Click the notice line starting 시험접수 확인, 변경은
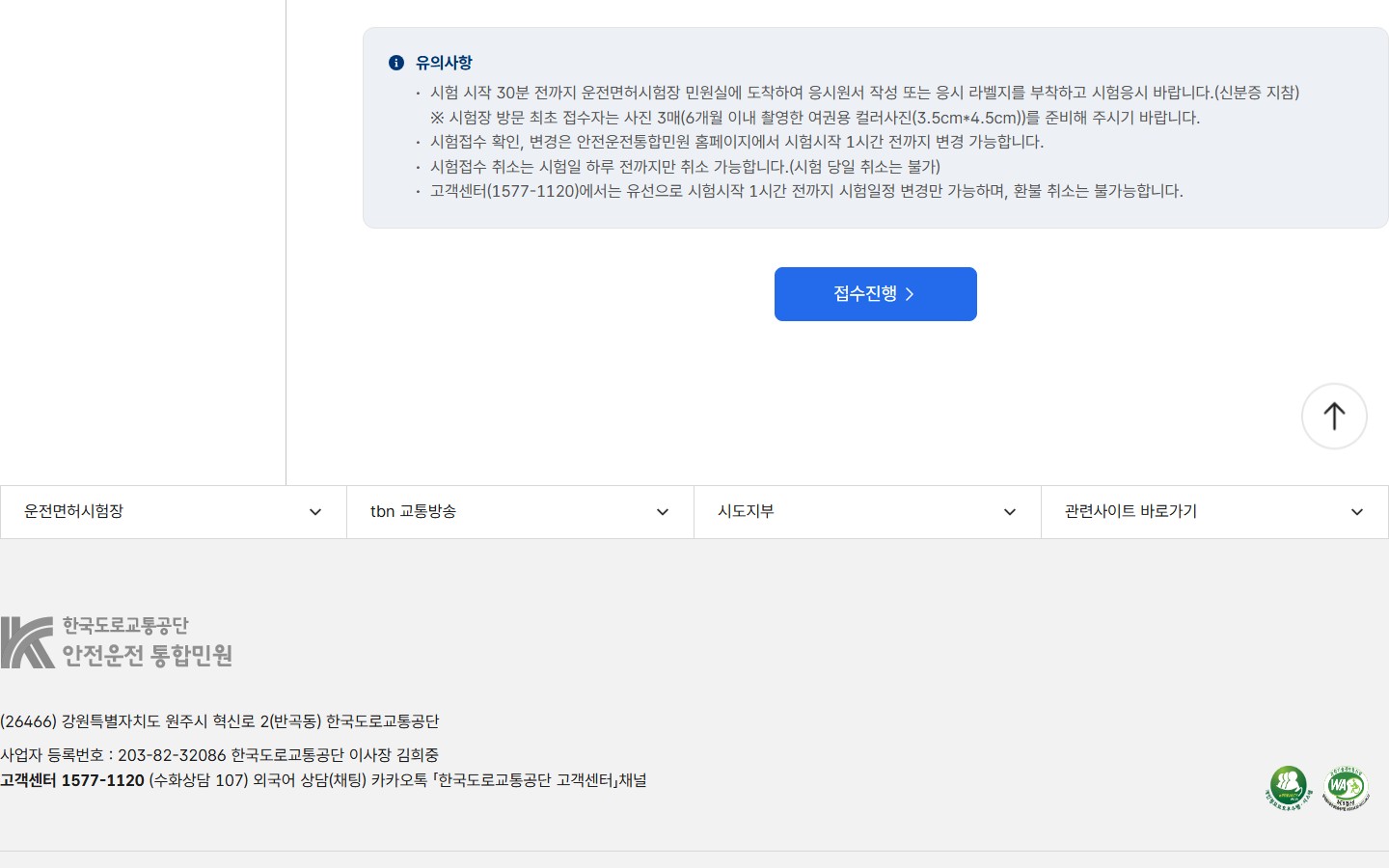 (737, 142)
